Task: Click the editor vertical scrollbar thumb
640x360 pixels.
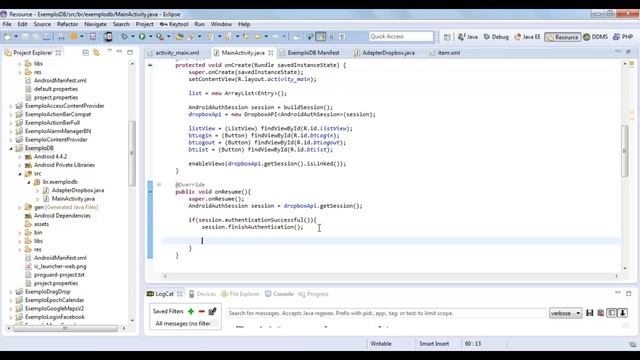Action: (624, 151)
